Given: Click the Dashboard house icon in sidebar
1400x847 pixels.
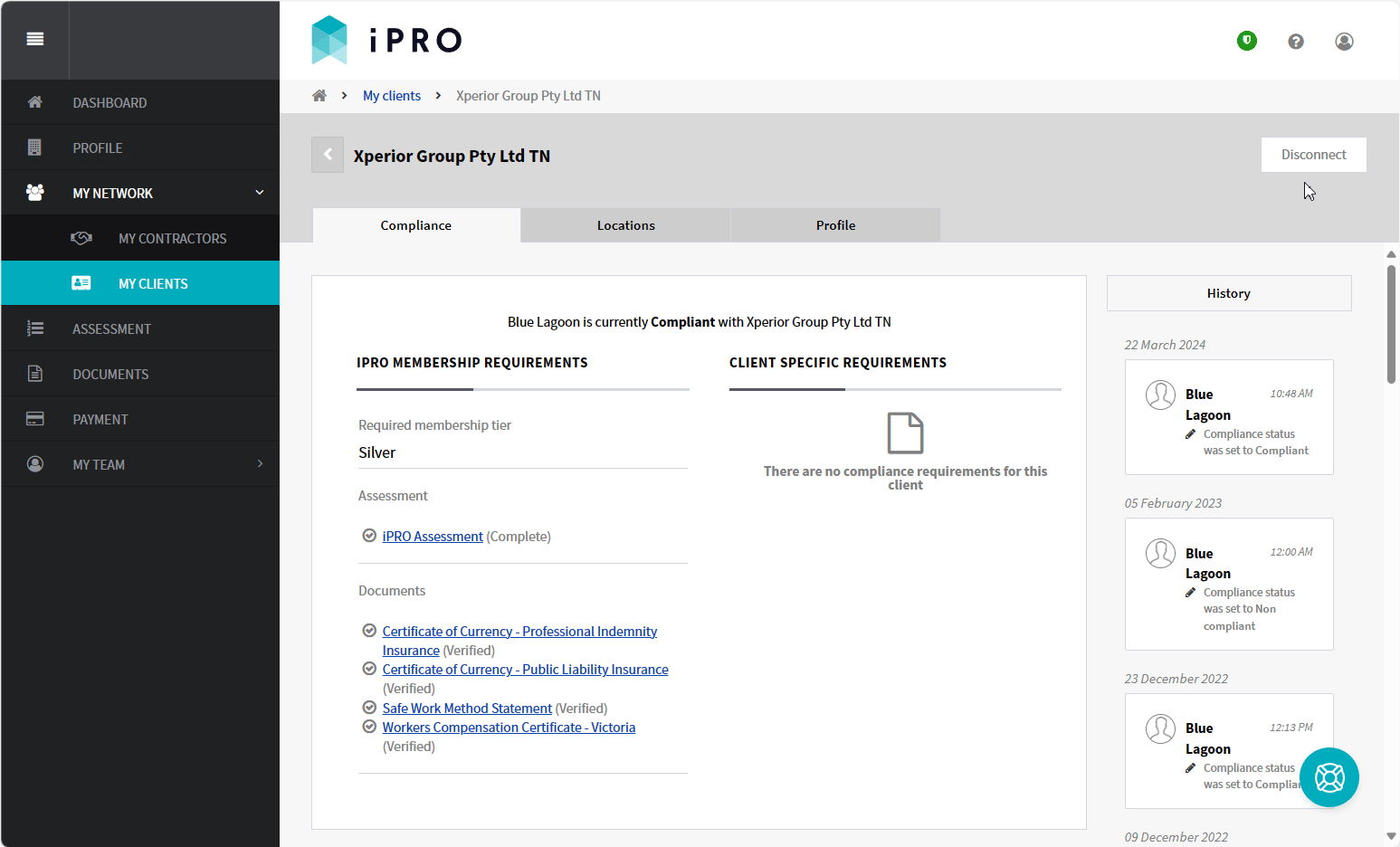Looking at the screenshot, I should coord(35,102).
